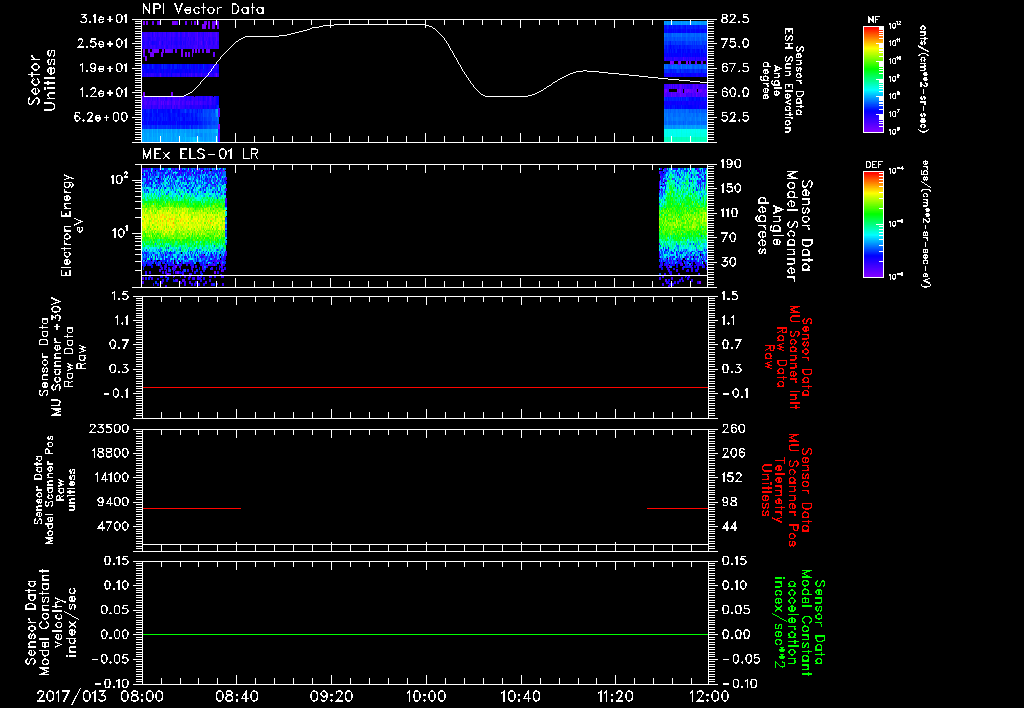Click the 09:20 time tick label
Viewport: 1024px width, 708px height.
click(x=331, y=696)
